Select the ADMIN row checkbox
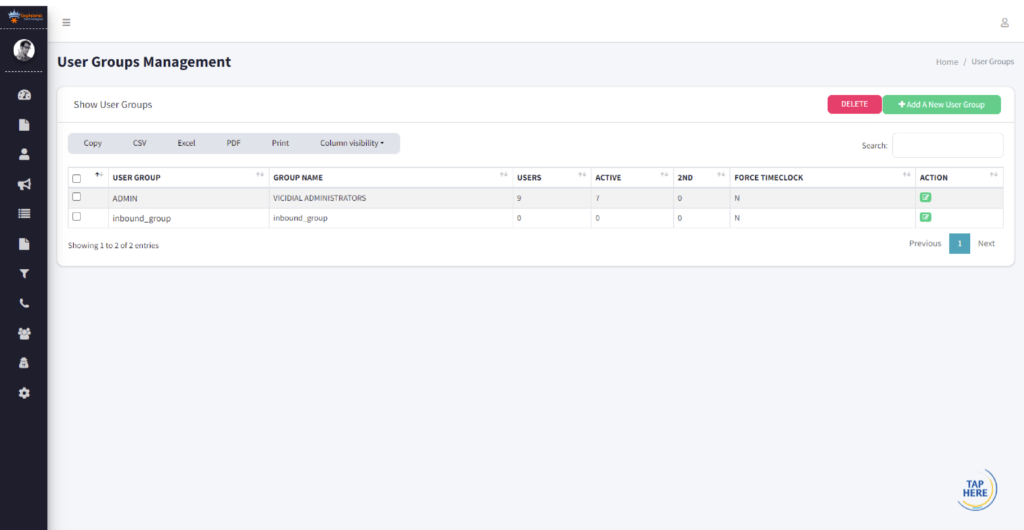The width and height of the screenshot is (1024, 530). [76, 197]
